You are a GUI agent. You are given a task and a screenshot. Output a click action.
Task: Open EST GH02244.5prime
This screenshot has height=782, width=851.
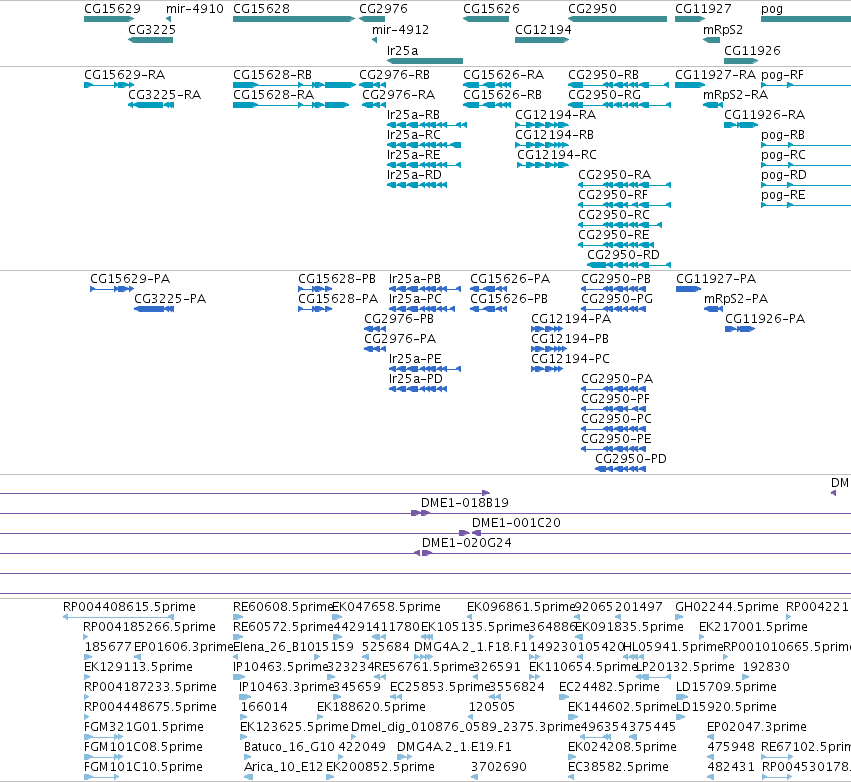(727, 607)
